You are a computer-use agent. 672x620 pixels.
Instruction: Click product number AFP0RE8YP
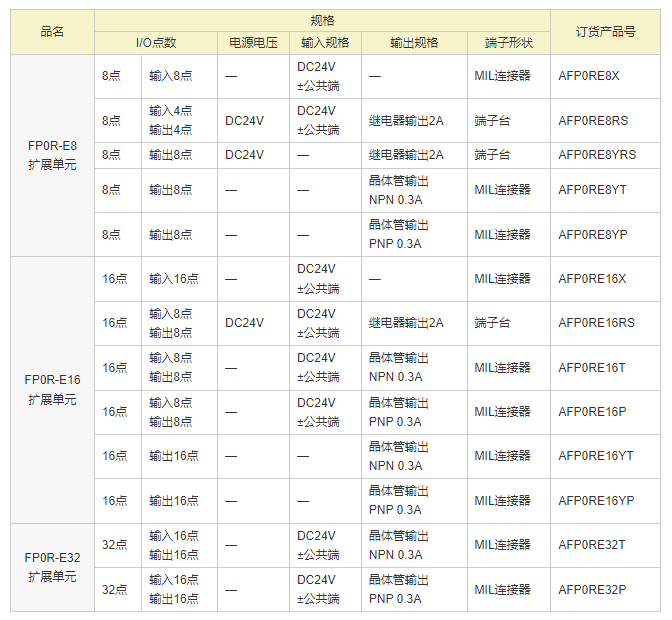(593, 235)
